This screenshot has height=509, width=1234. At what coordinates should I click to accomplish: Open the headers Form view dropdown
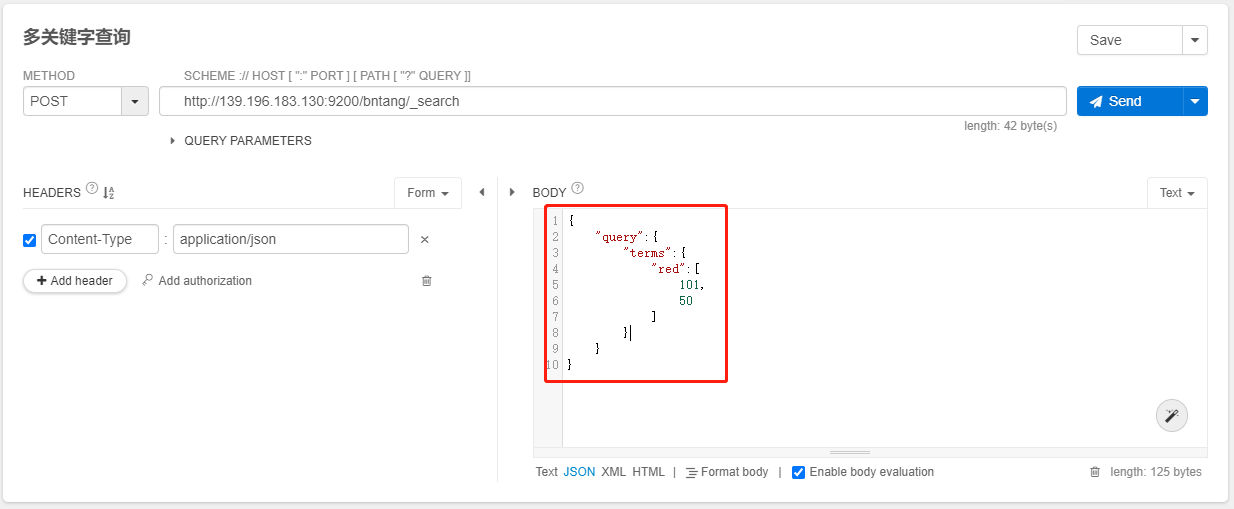pos(428,193)
